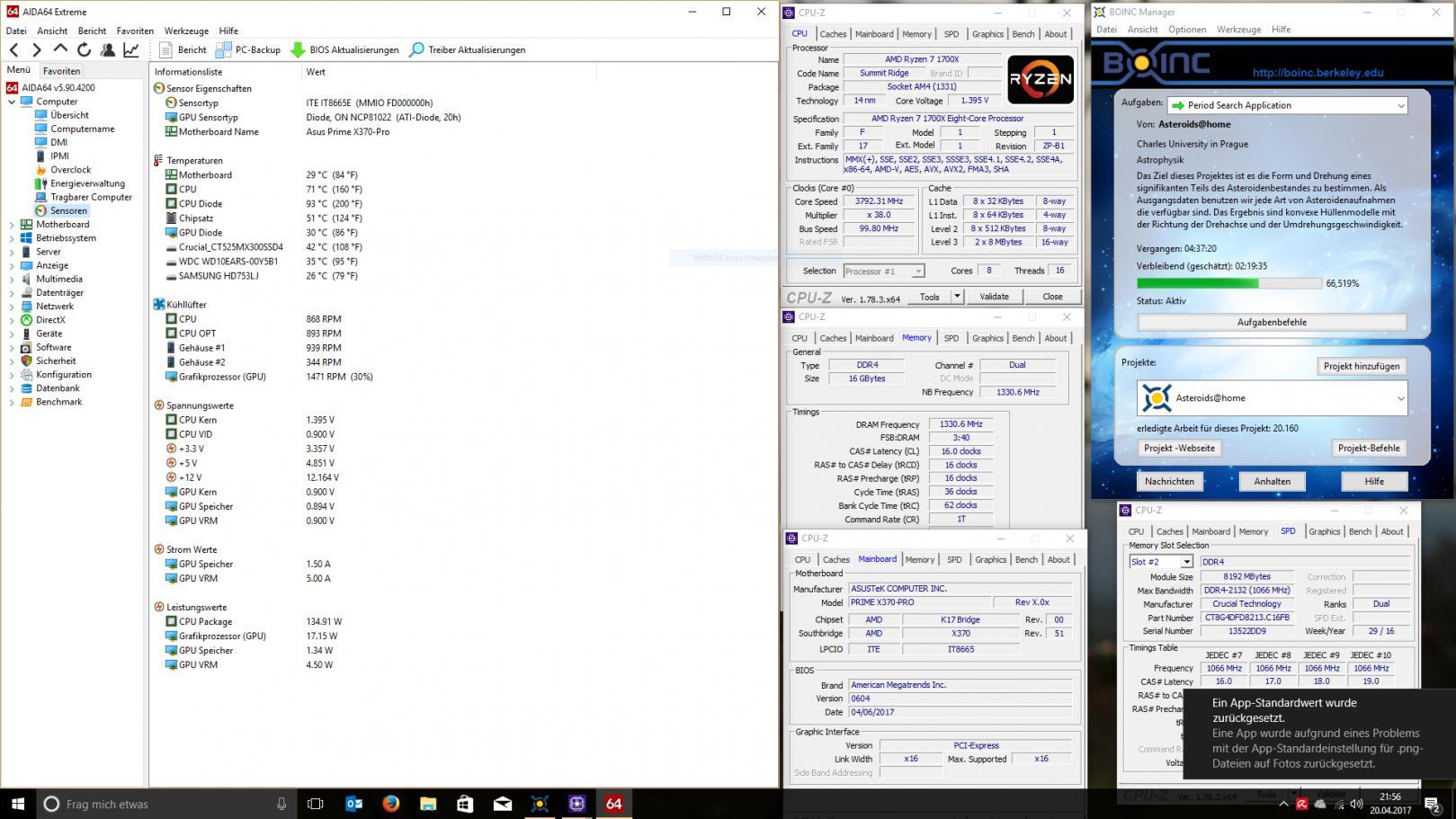The height and width of the screenshot is (819, 1456).
Task: Collapse the Computer tree node
Action: coord(12,102)
